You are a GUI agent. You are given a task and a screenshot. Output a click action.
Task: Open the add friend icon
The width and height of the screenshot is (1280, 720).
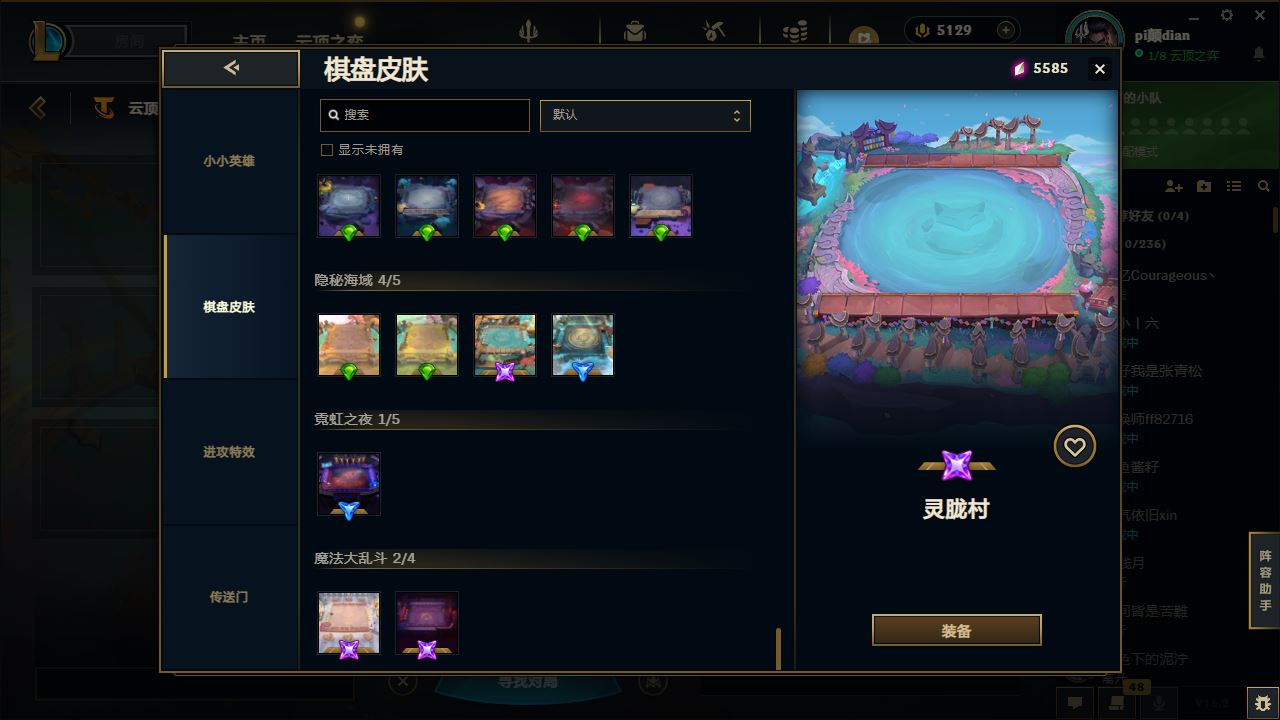click(x=1174, y=187)
